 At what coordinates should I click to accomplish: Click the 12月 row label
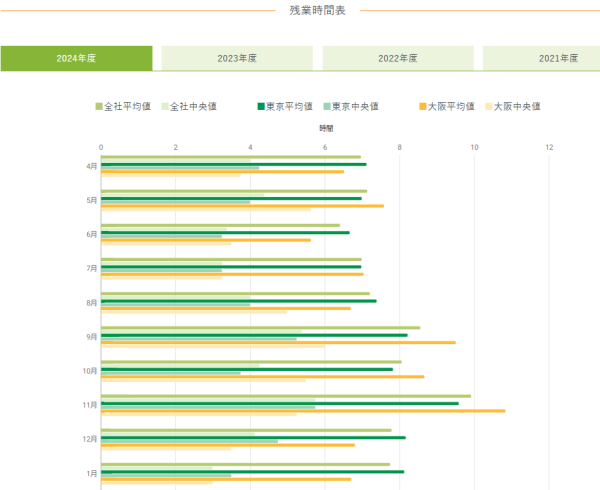(90, 439)
